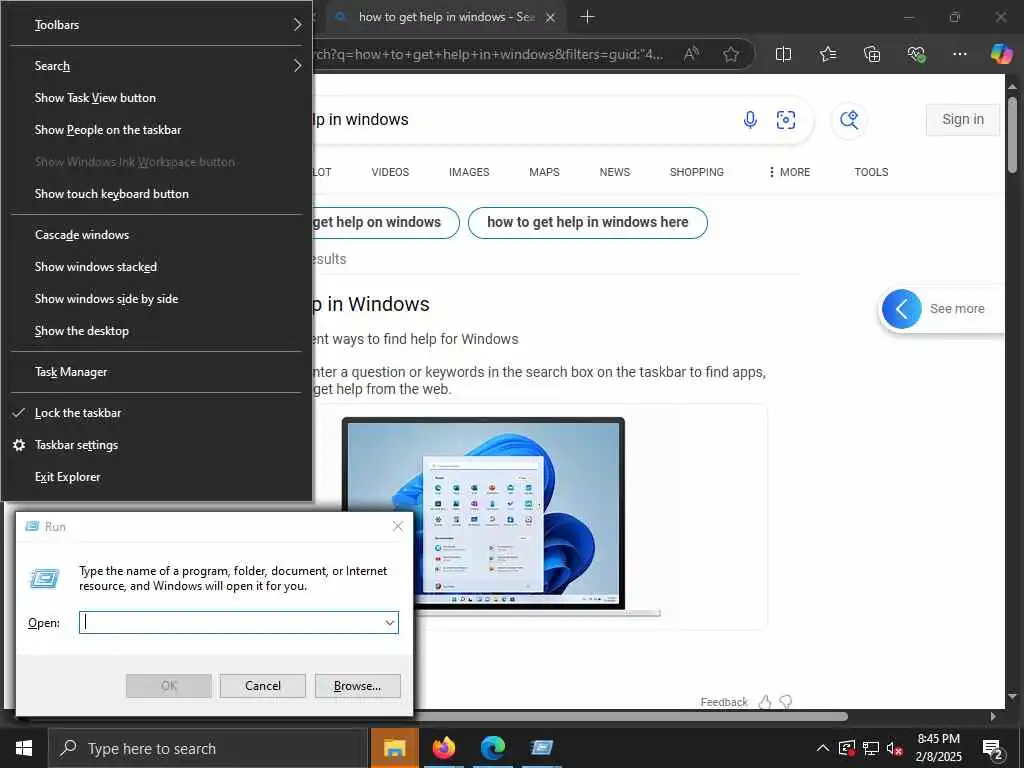Click Cancel in the Run dialog
Viewport: 1024px width, 768px height.
[x=263, y=686]
